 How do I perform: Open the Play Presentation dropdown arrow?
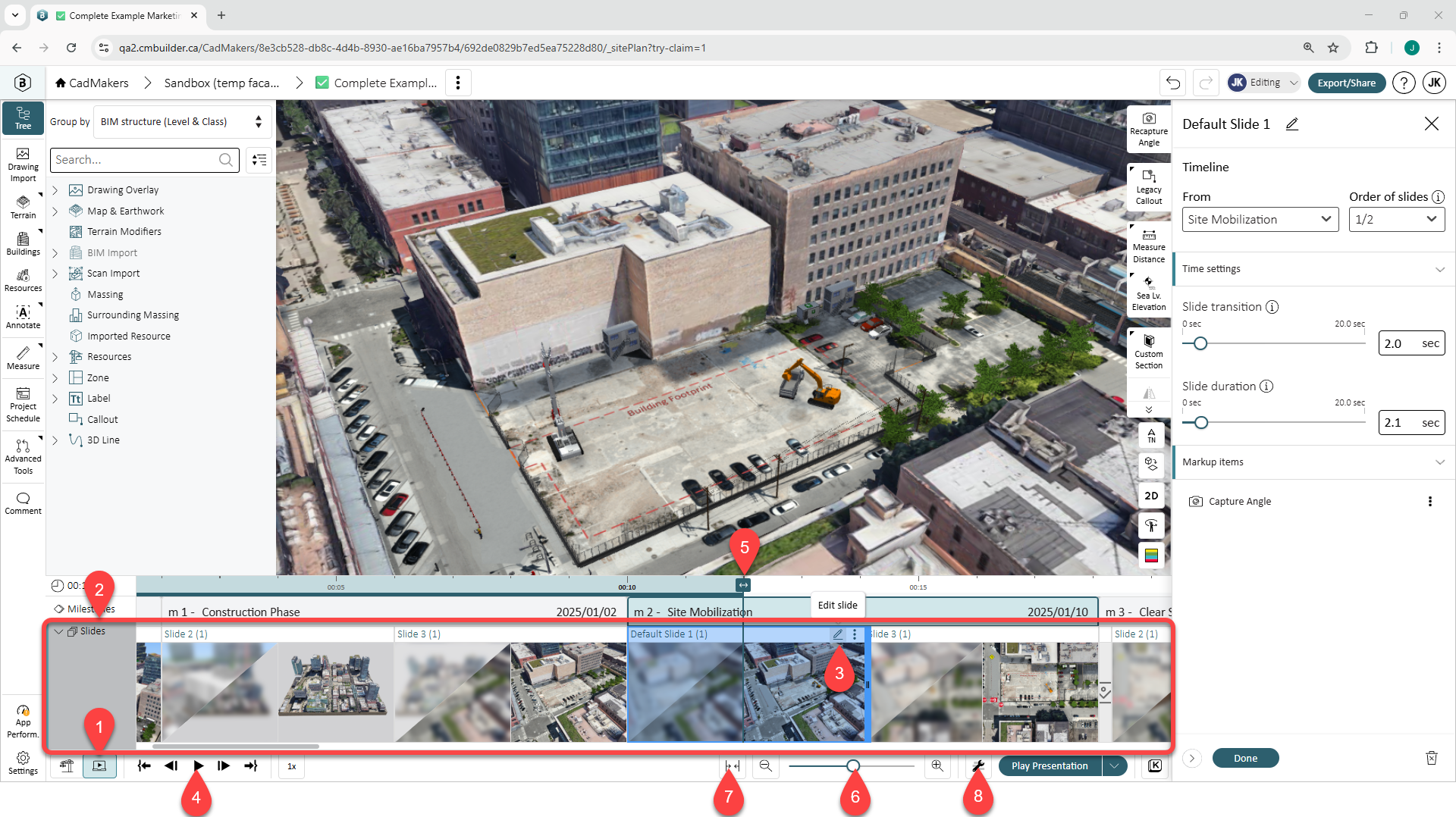click(x=1114, y=766)
